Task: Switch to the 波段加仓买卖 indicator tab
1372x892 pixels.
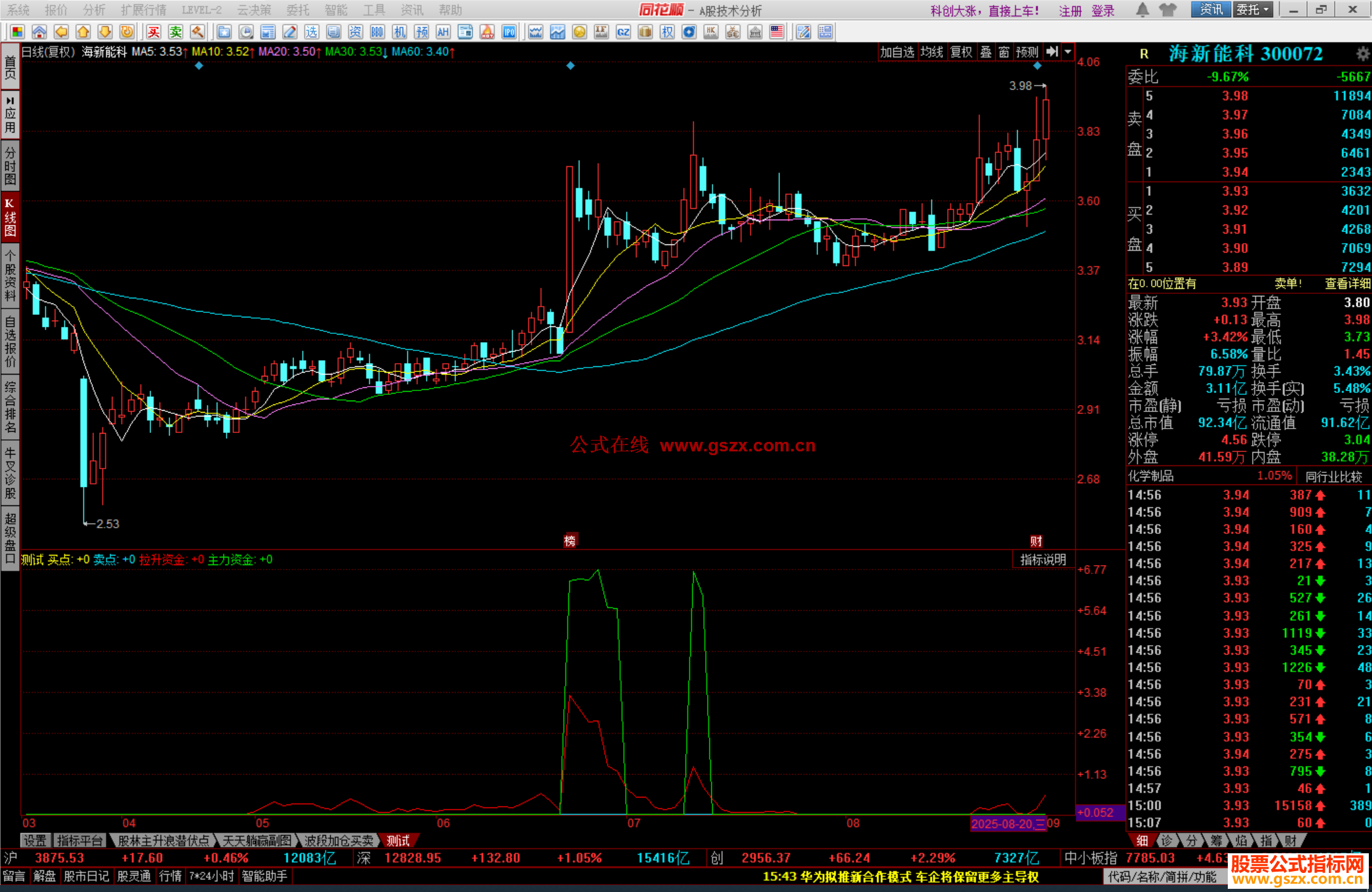Action: (x=339, y=841)
